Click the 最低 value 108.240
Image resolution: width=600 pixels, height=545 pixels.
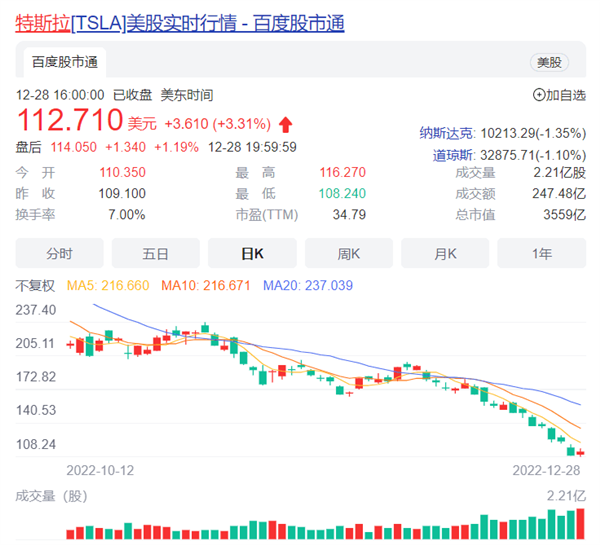[342, 194]
